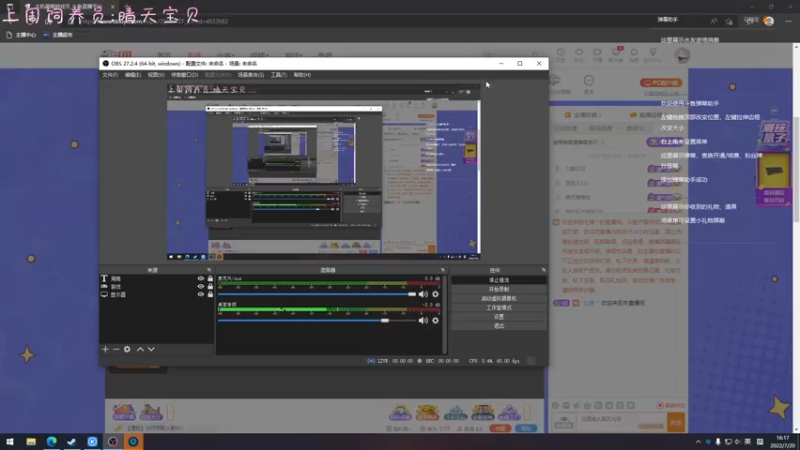Select the text (T) source row

tap(157, 279)
